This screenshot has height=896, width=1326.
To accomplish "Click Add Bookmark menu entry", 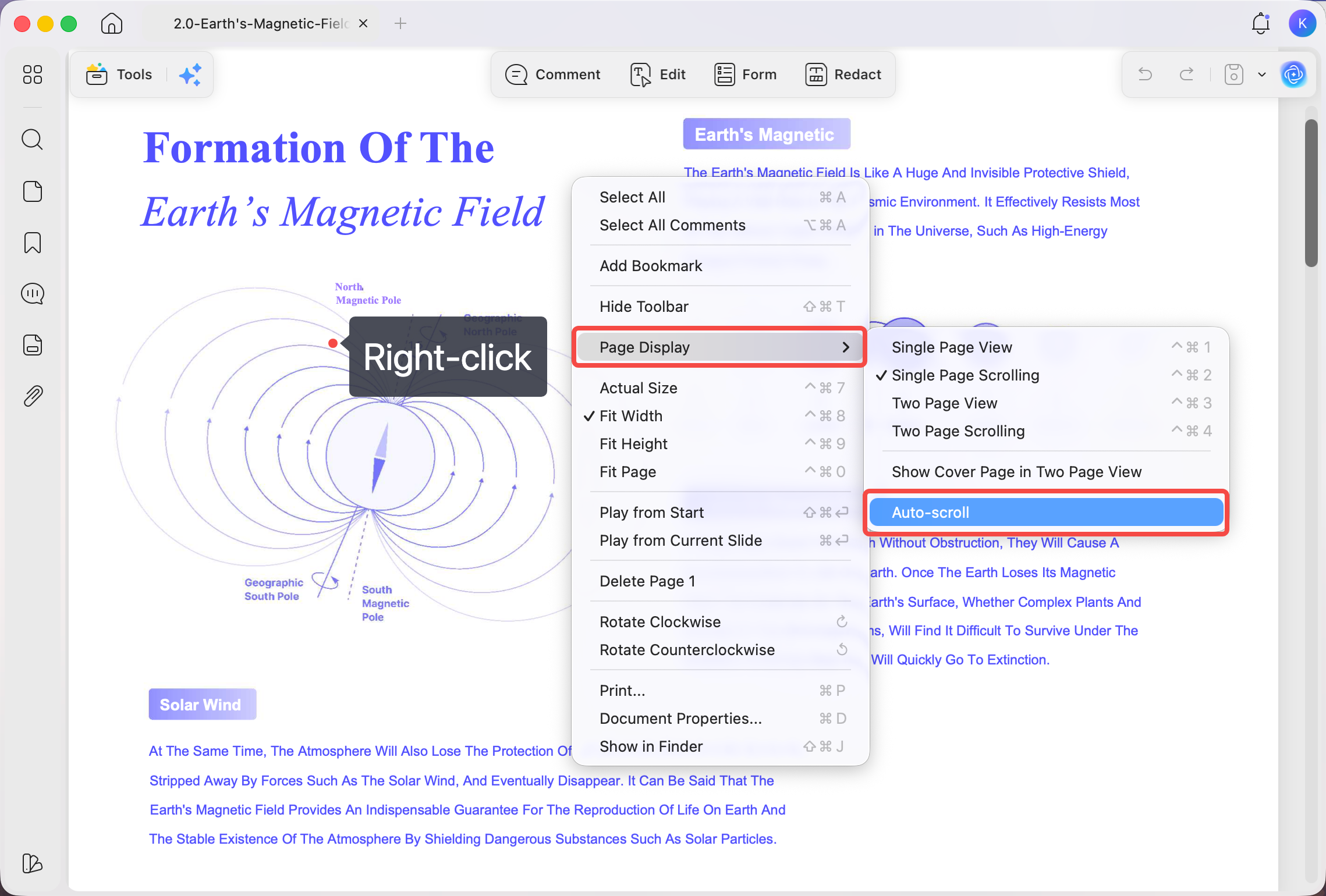I will coord(721,266).
